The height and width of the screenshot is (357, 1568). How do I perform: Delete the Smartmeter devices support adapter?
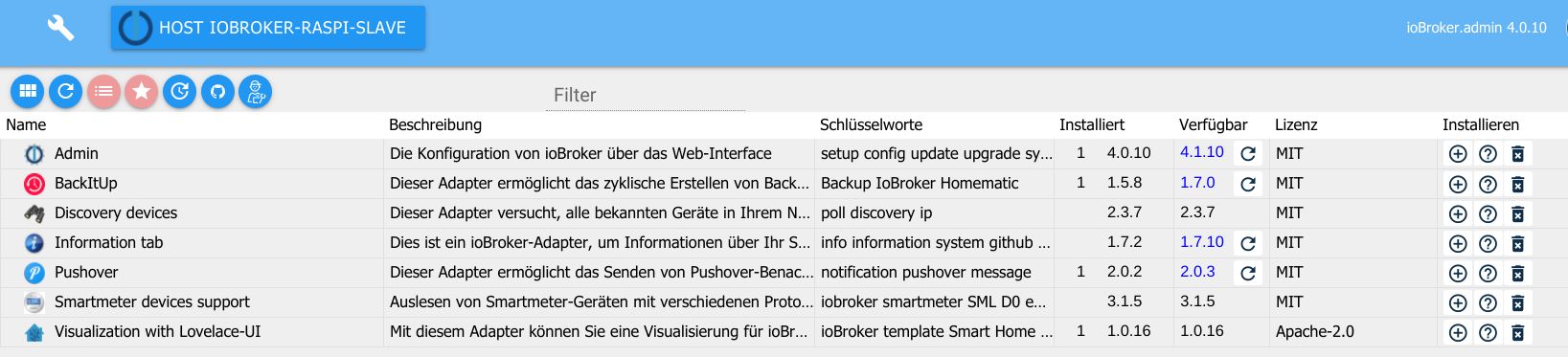[1517, 302]
